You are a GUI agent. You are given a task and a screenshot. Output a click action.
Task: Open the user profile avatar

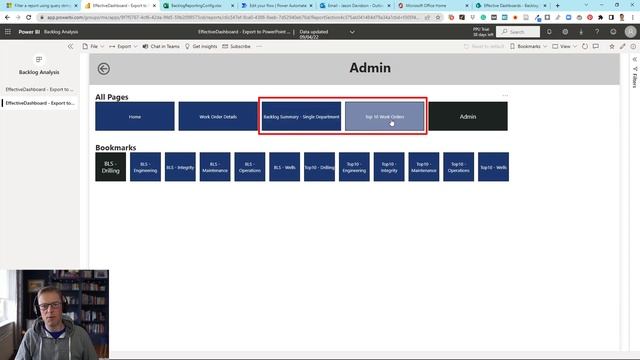630,31
